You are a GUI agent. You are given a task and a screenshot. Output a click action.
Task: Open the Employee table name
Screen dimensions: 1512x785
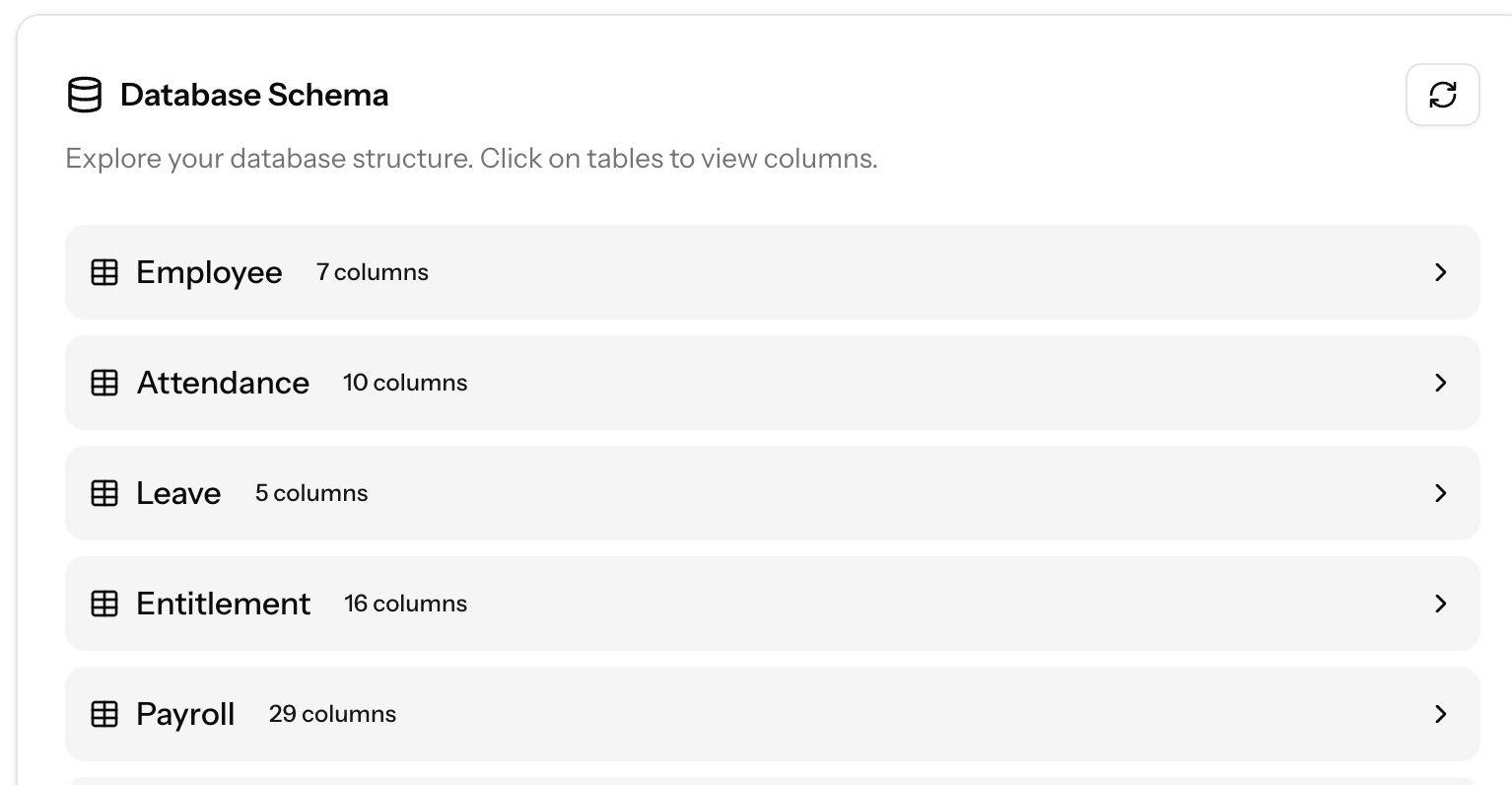[209, 272]
